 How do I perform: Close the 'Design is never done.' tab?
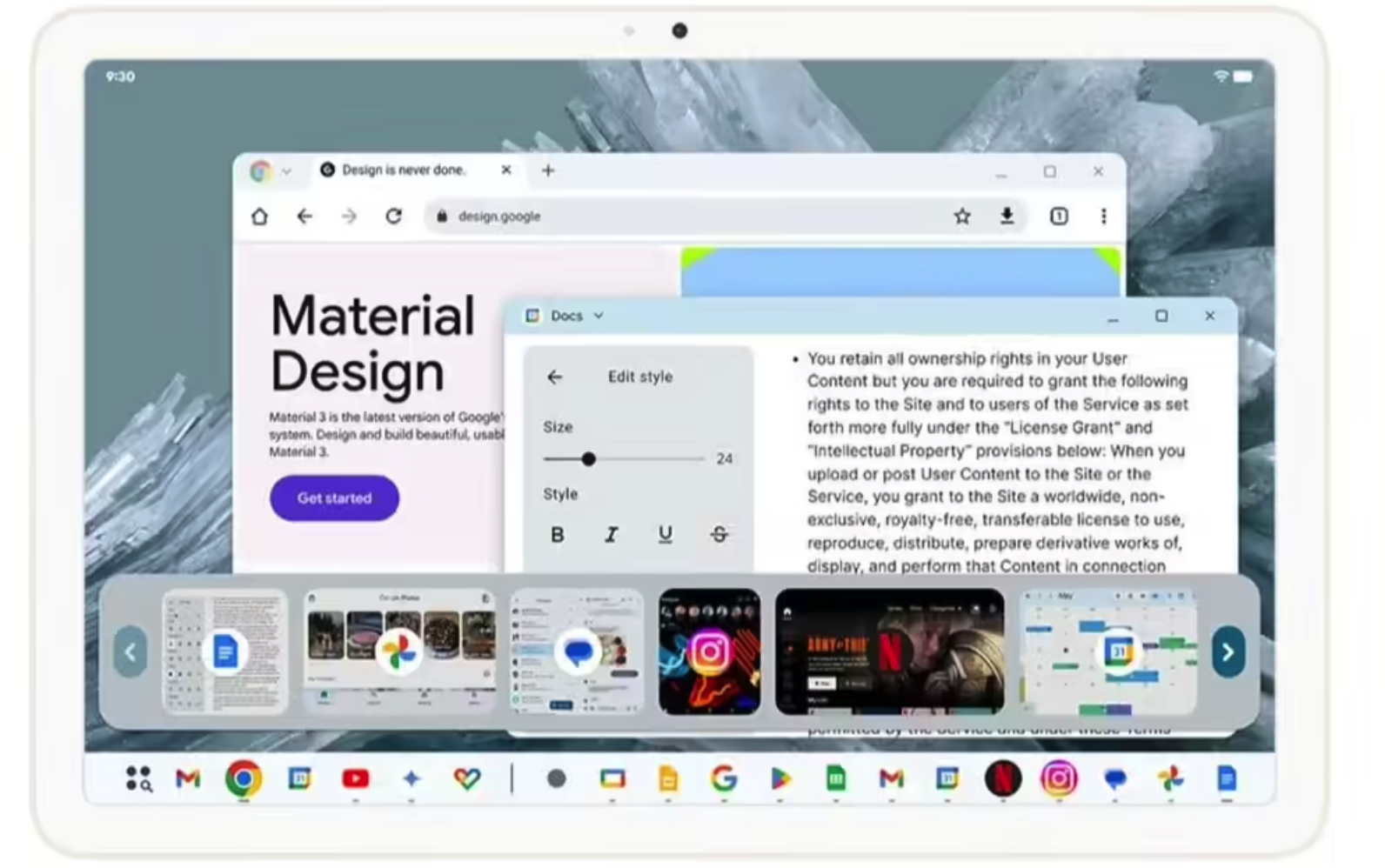click(x=506, y=170)
